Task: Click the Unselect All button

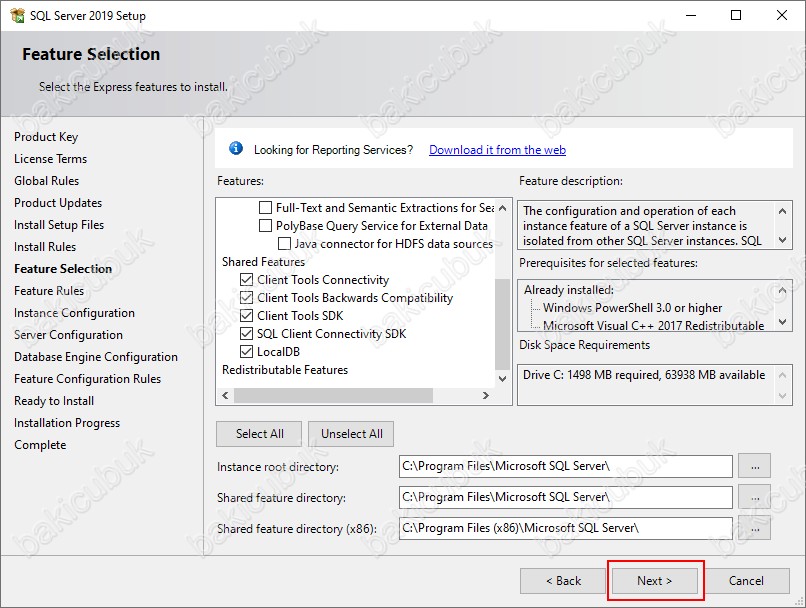Action: pos(352,434)
